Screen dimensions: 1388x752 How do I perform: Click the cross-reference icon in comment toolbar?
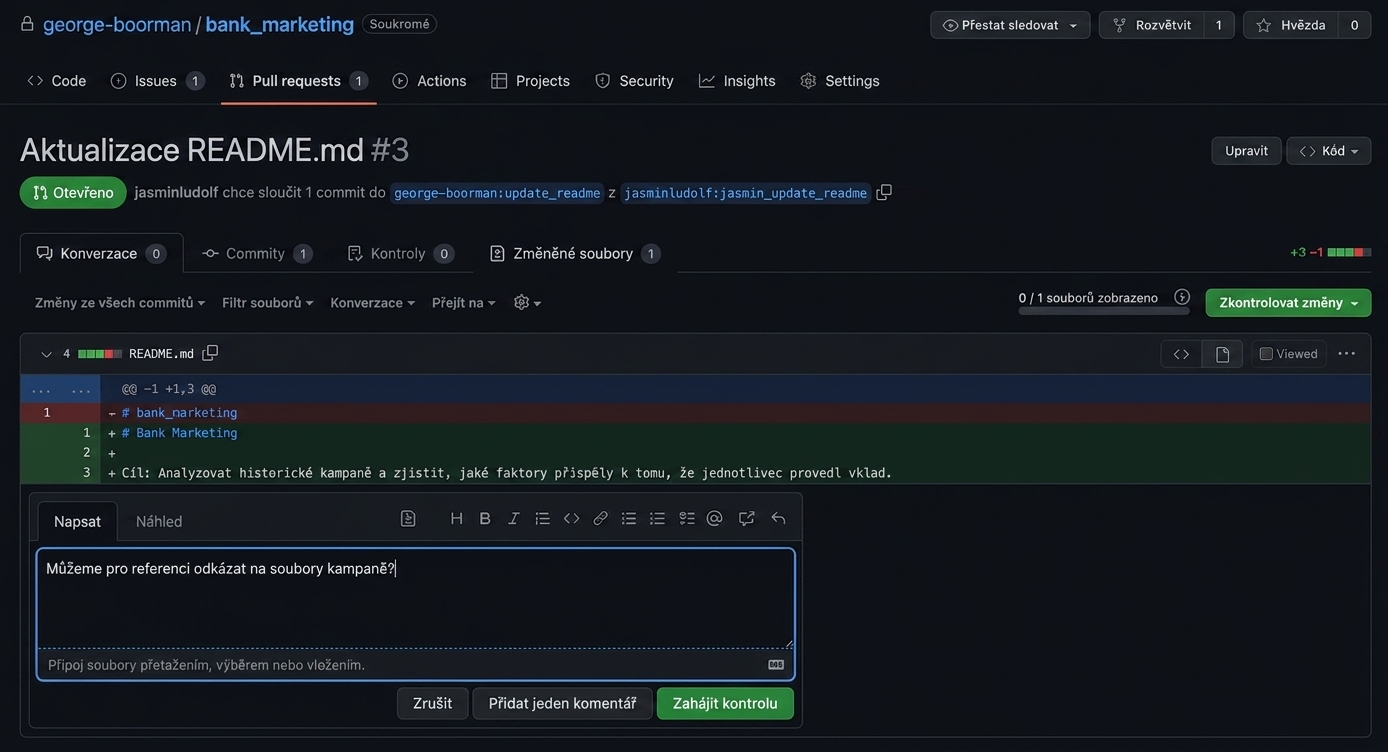click(x=746, y=518)
